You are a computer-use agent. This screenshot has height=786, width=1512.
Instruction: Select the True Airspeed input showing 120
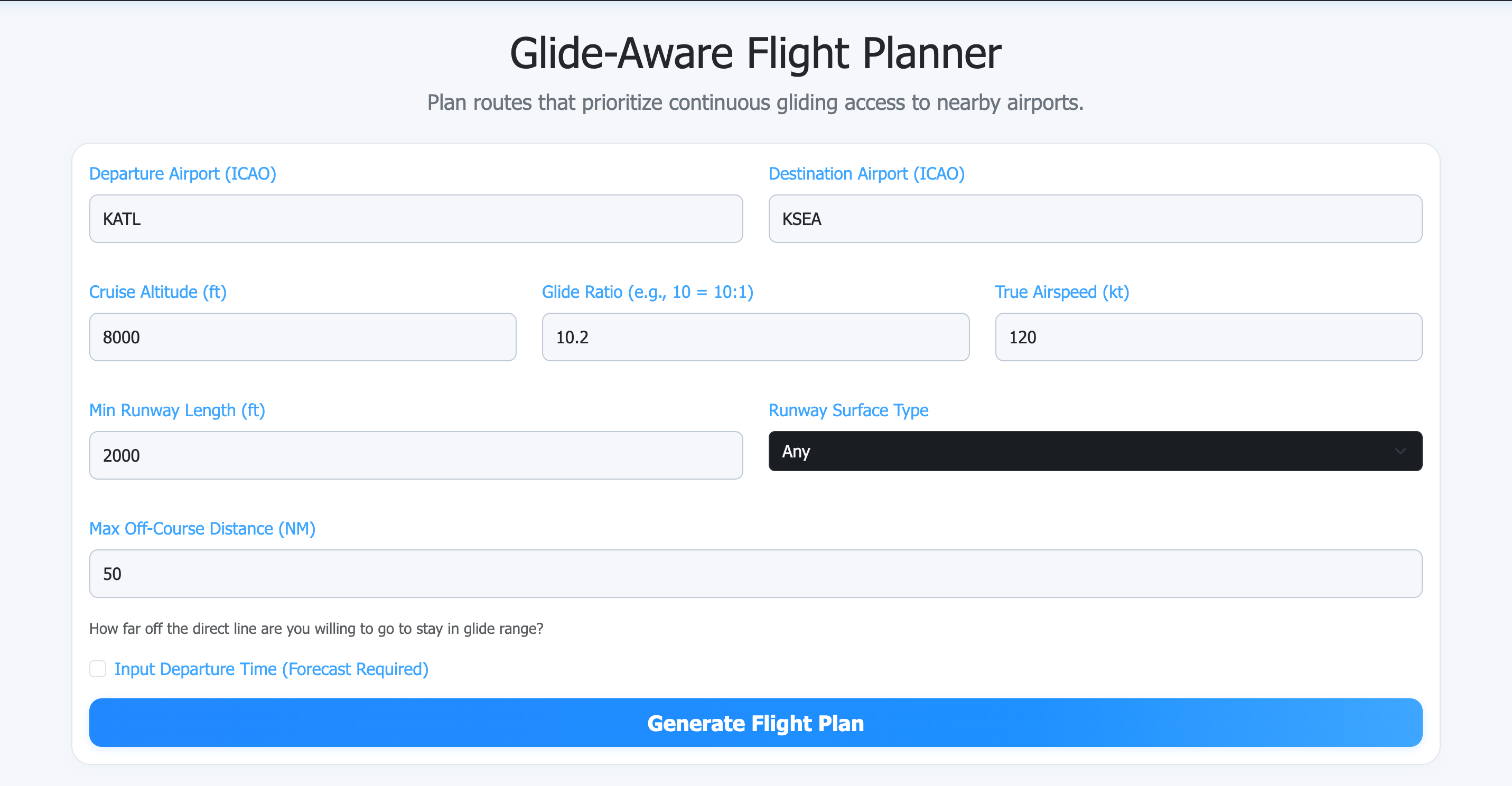tap(1208, 337)
